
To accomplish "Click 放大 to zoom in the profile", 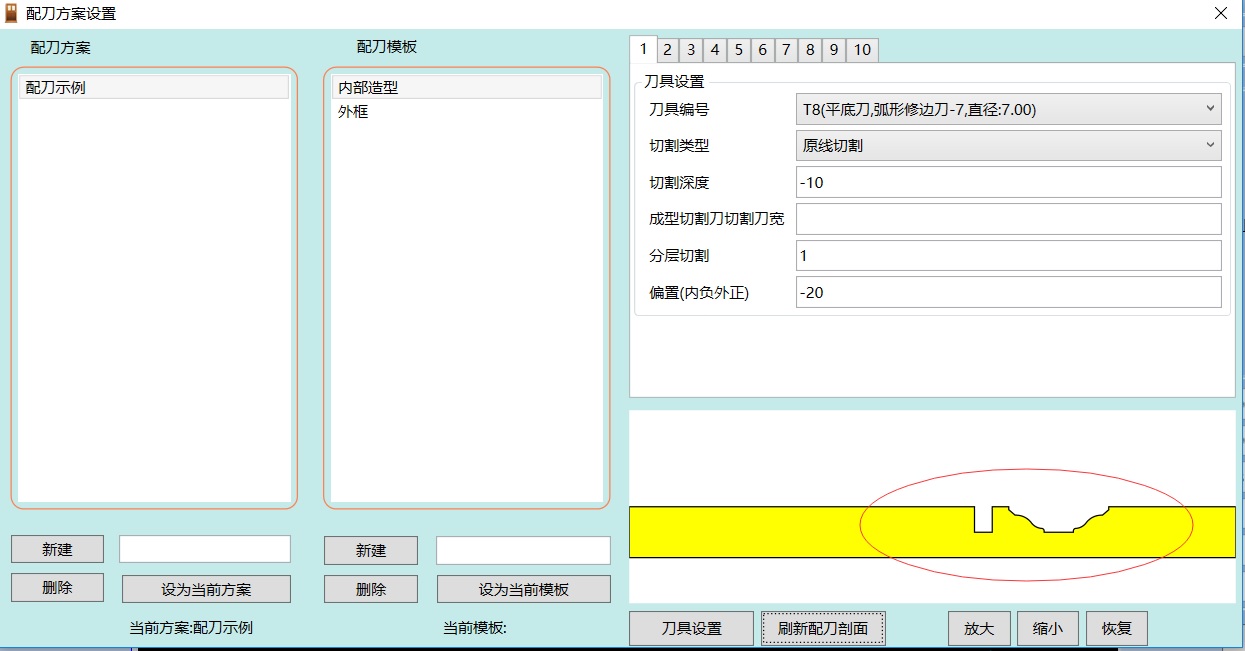I will coord(979,629).
